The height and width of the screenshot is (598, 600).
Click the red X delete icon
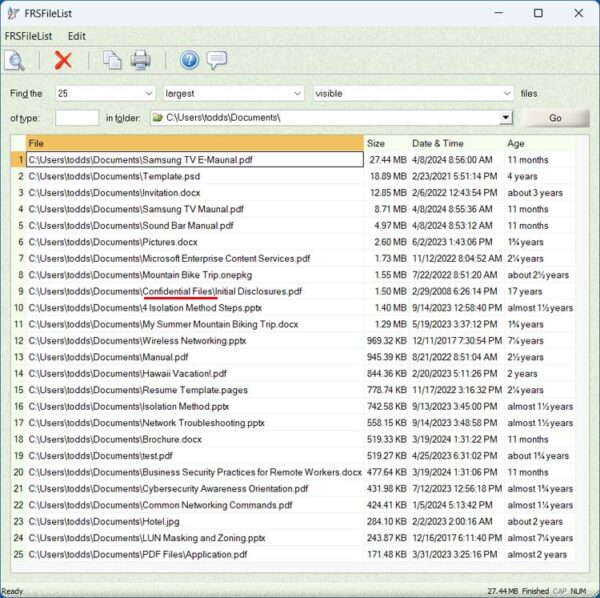(63, 60)
